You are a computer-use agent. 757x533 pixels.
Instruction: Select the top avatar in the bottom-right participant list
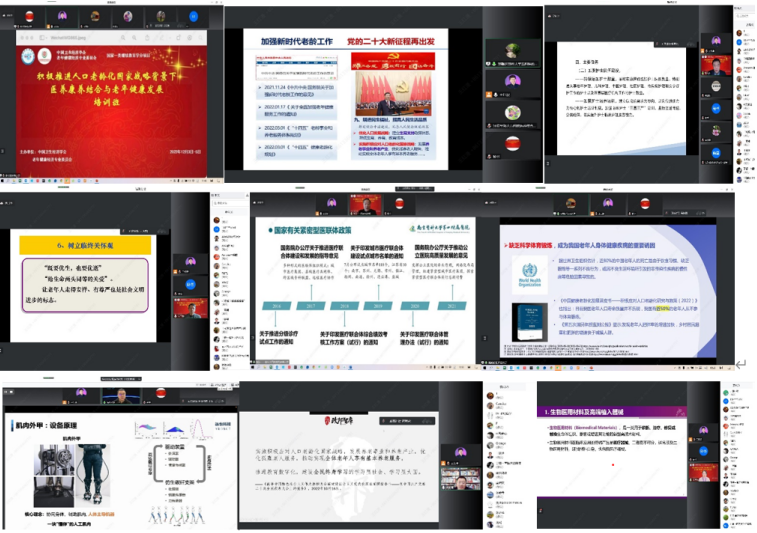coord(490,397)
